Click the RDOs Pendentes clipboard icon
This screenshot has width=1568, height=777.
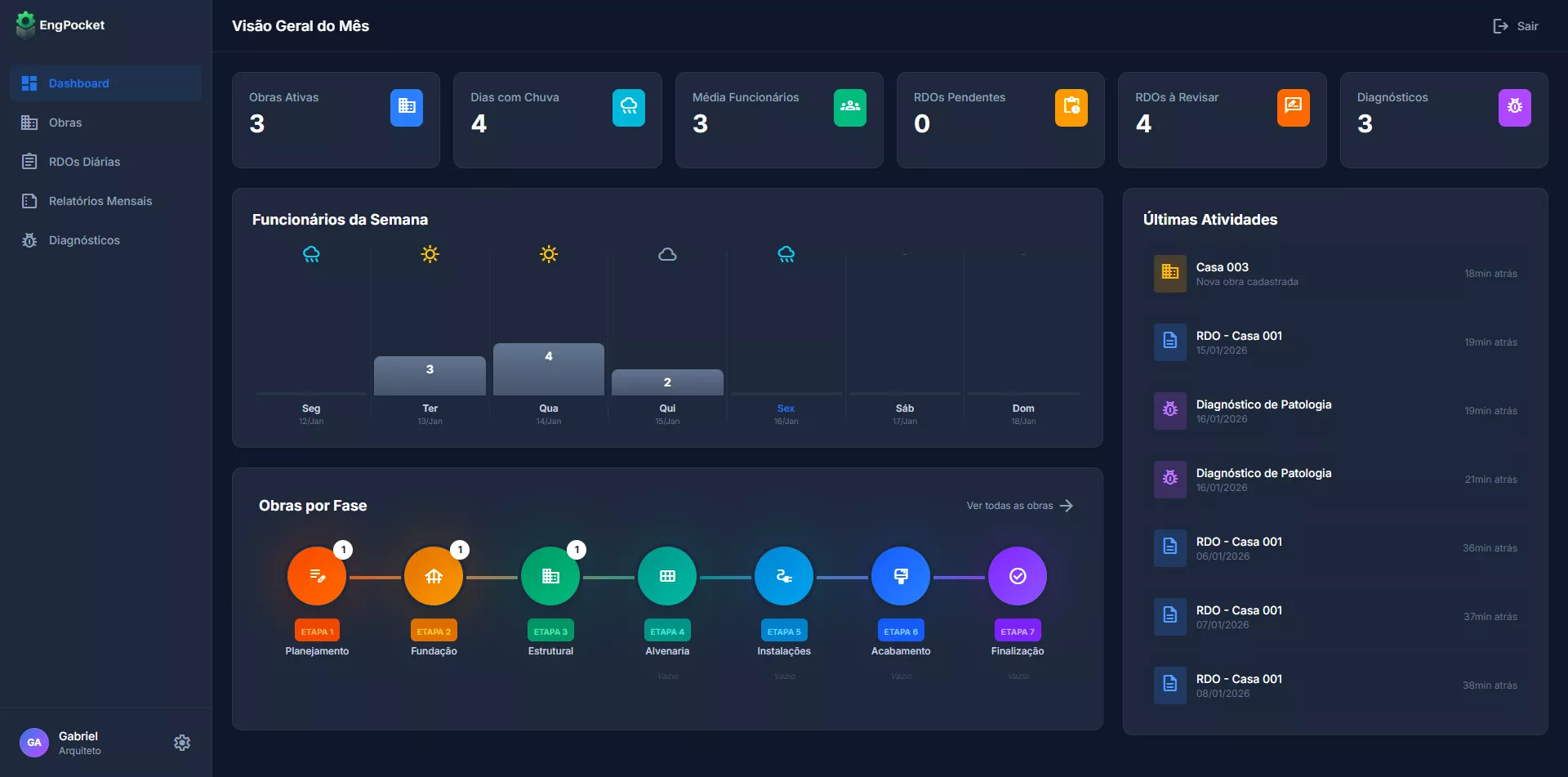coord(1071,107)
